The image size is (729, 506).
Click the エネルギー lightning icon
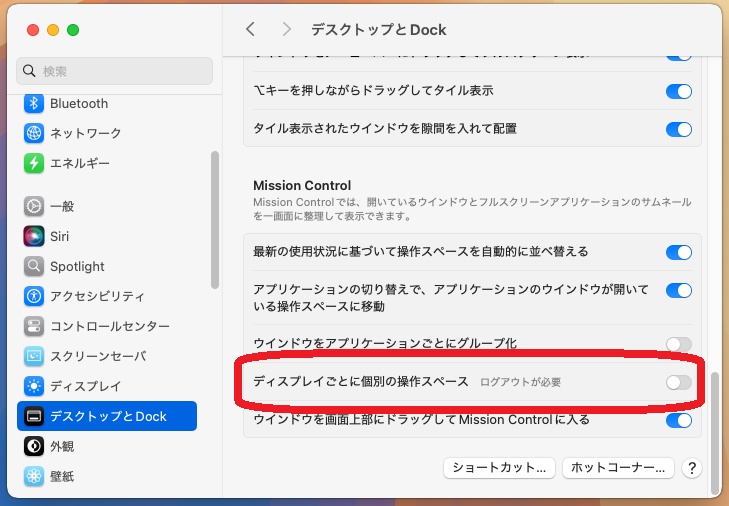point(33,163)
